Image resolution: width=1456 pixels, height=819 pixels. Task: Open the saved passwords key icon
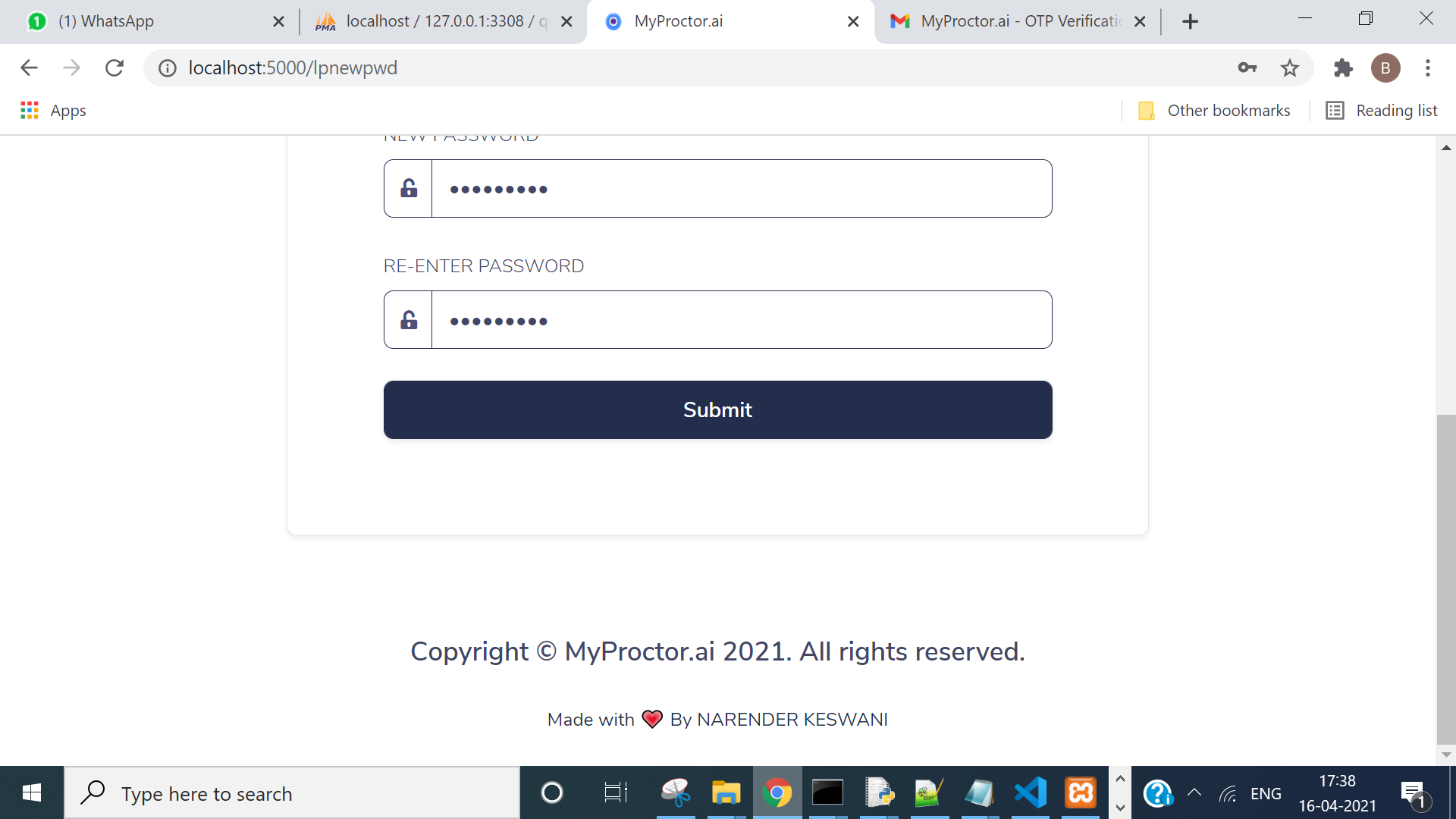click(1247, 68)
